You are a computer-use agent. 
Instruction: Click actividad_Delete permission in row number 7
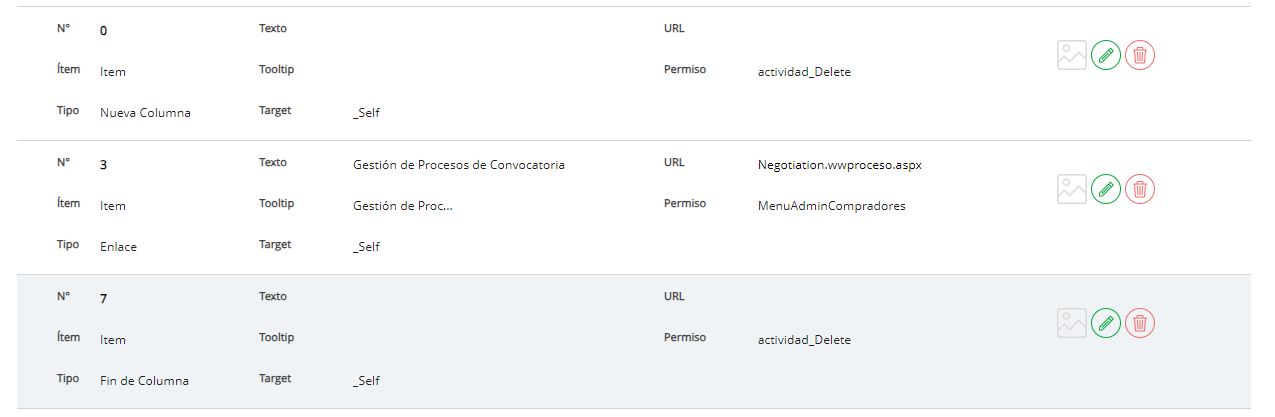(804, 340)
